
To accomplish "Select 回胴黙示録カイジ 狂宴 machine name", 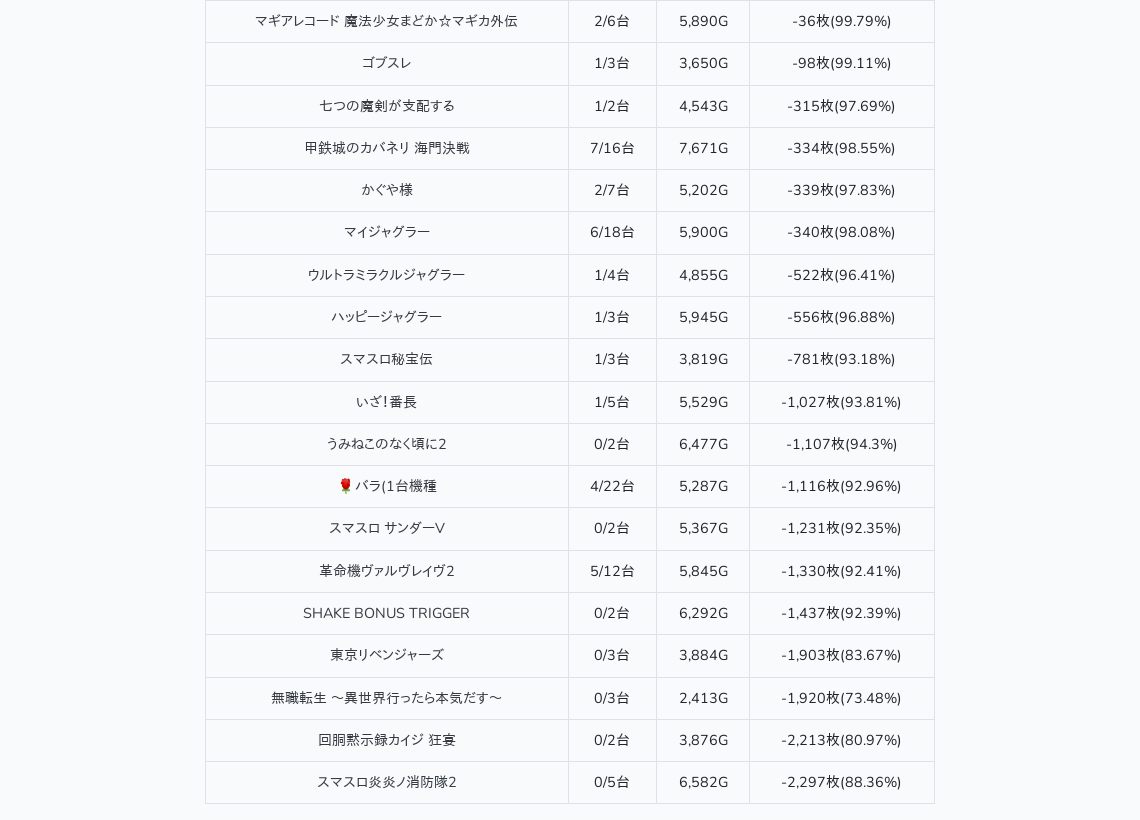I will click(386, 740).
